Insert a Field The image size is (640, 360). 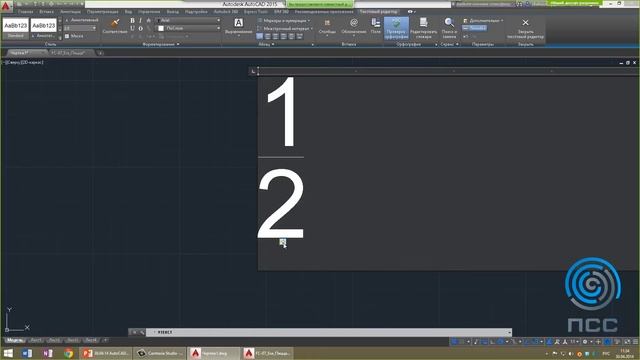pyautogui.click(x=376, y=26)
